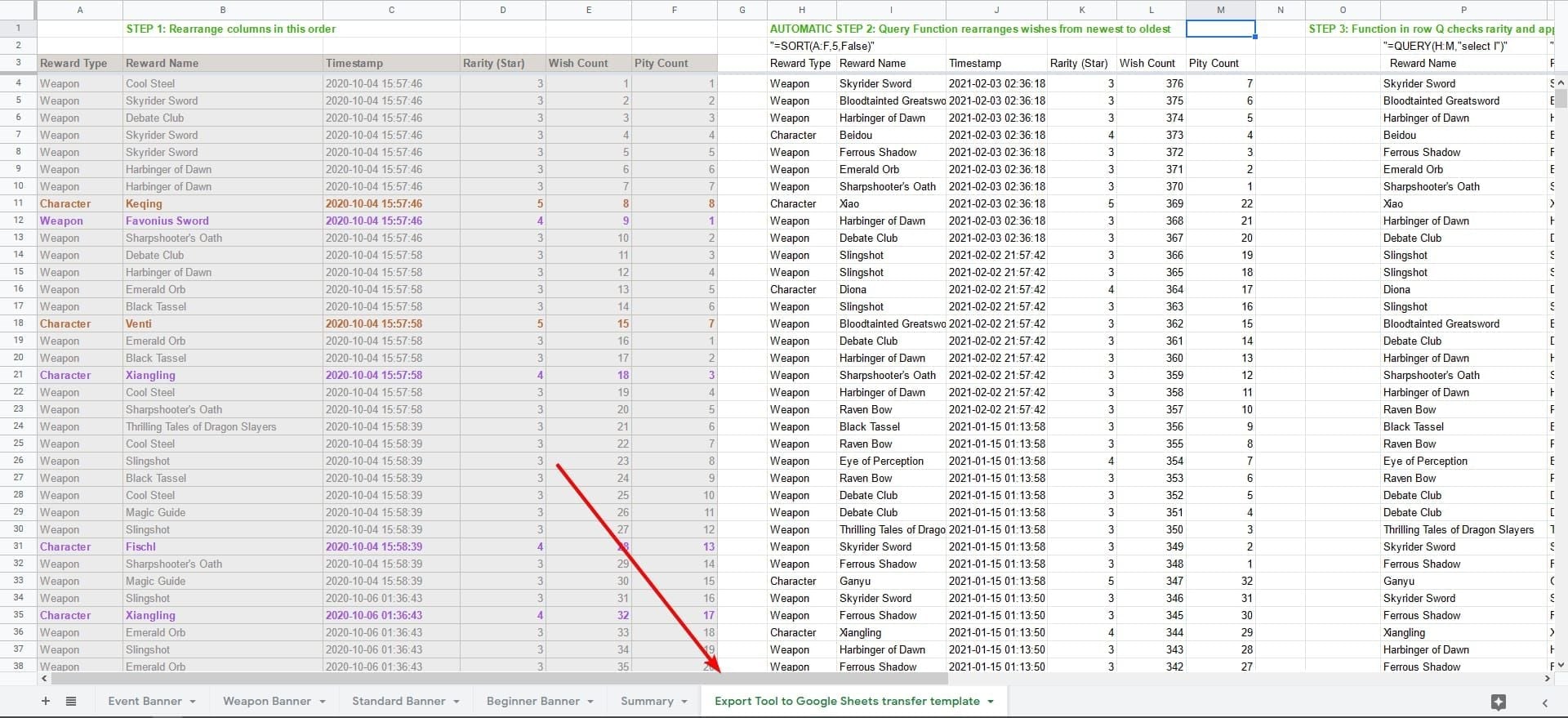1568x718 pixels.
Task: Switch to the Beginner Banner sheet
Action: [532, 701]
